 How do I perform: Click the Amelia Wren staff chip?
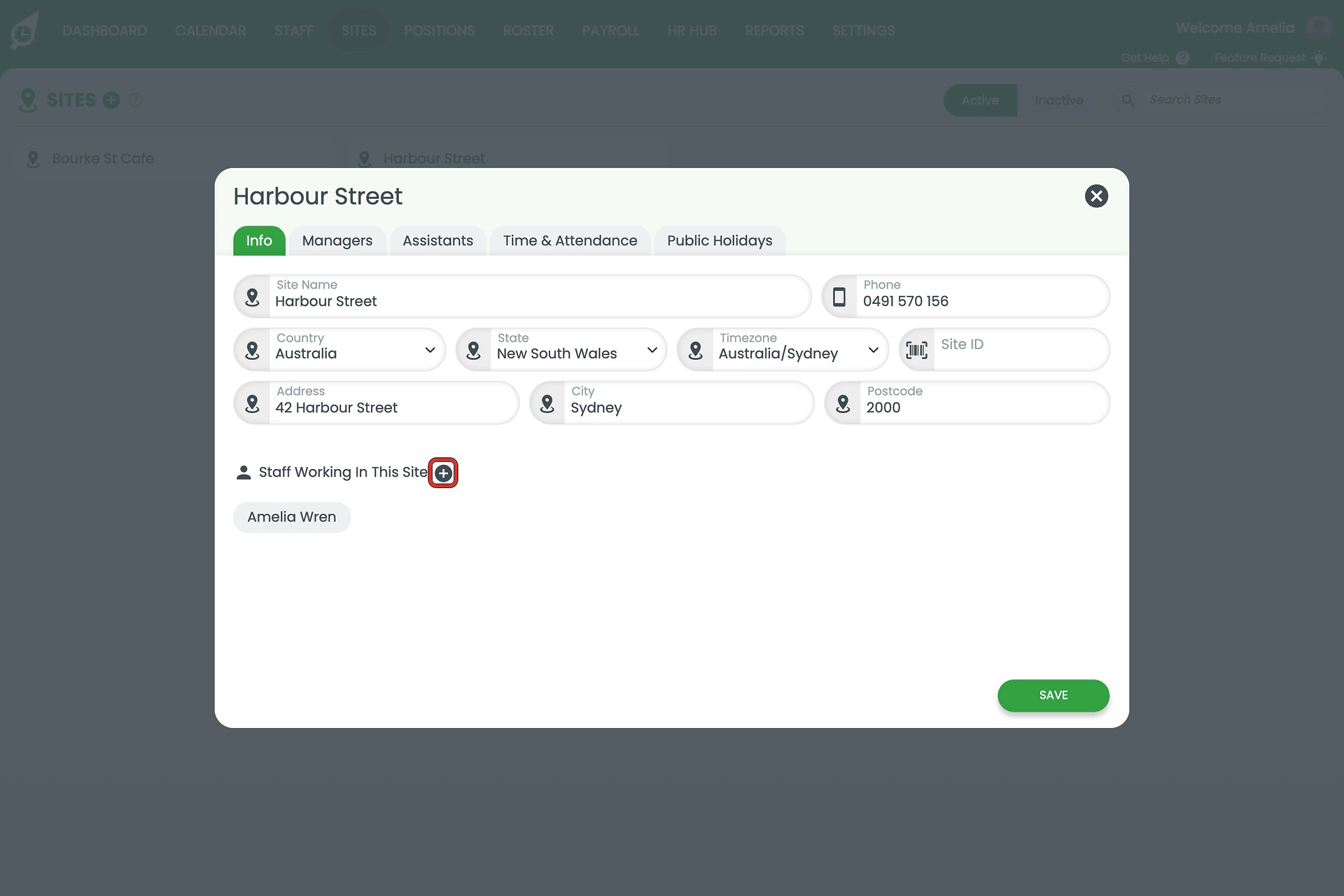292,517
